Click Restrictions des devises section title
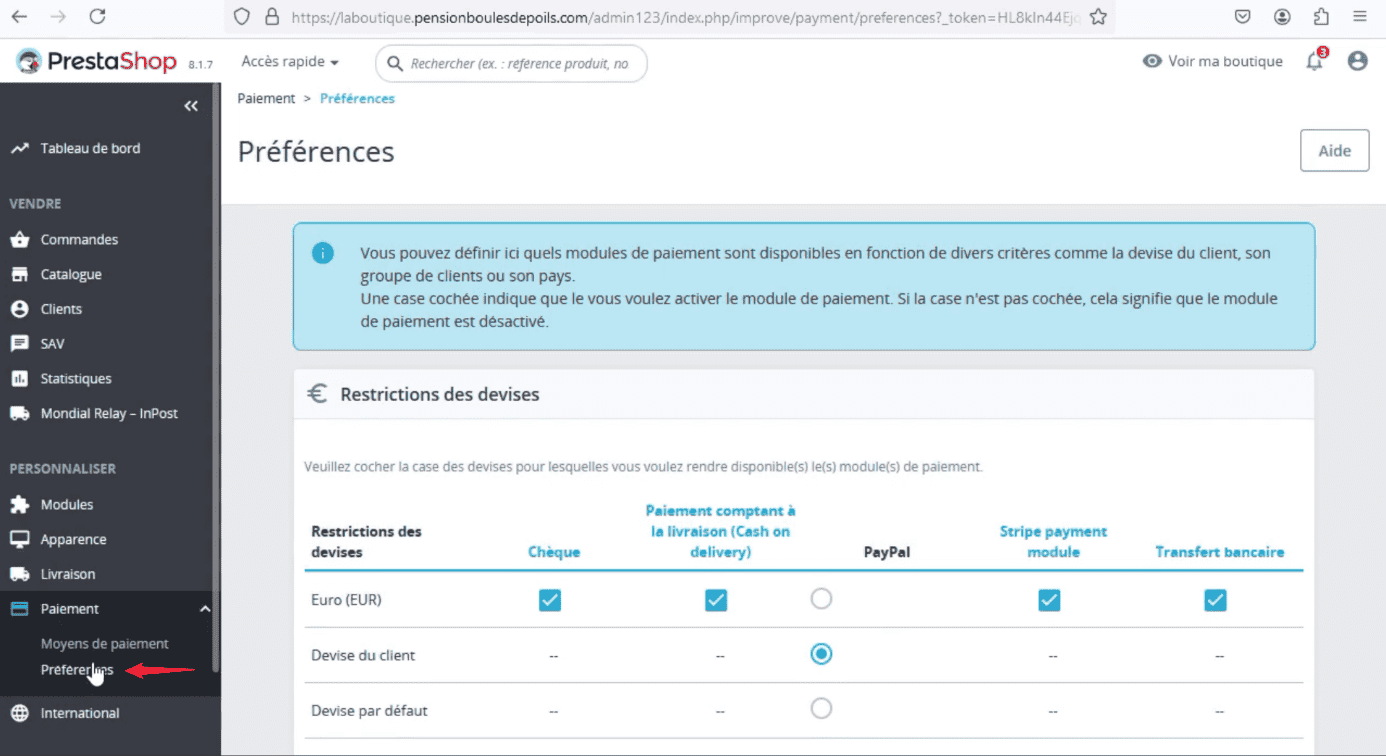Image resolution: width=1386 pixels, height=756 pixels. coord(440,394)
